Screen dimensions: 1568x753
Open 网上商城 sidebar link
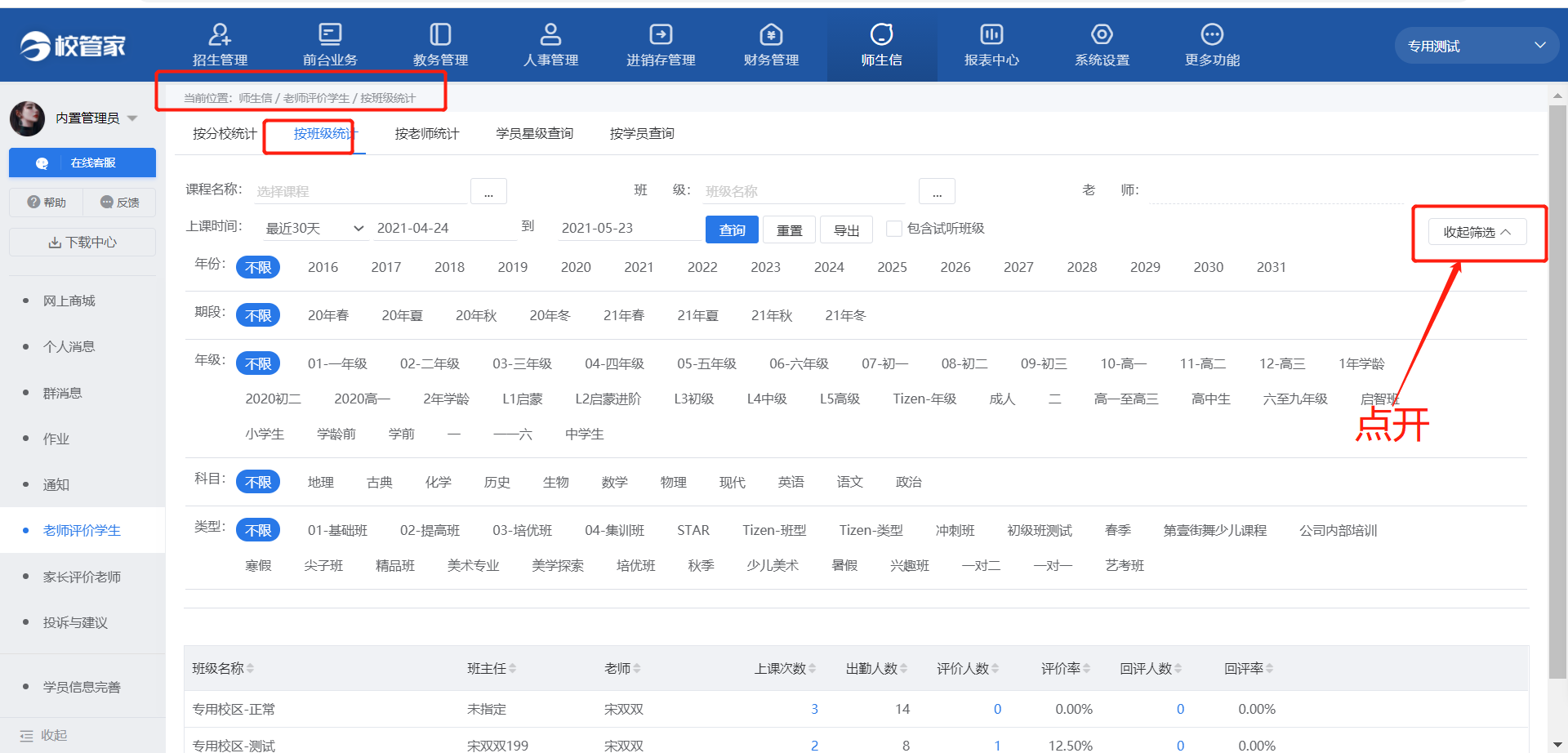click(x=69, y=301)
